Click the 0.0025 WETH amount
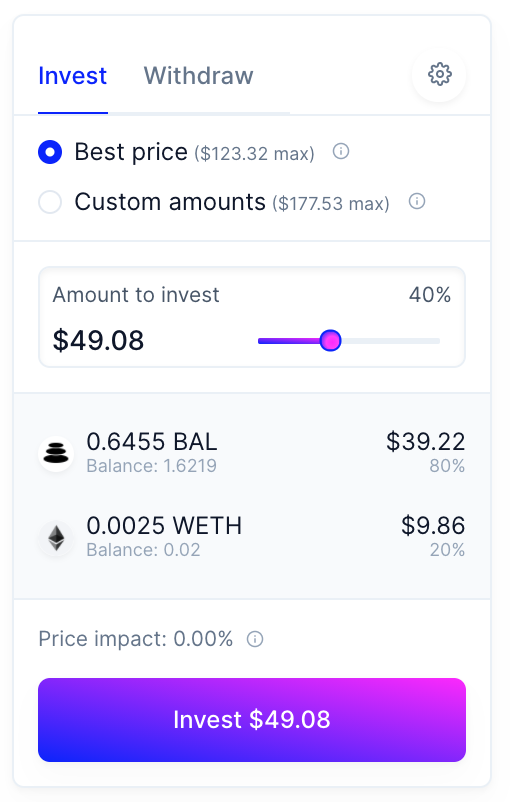The width and height of the screenshot is (510, 802). (x=164, y=525)
